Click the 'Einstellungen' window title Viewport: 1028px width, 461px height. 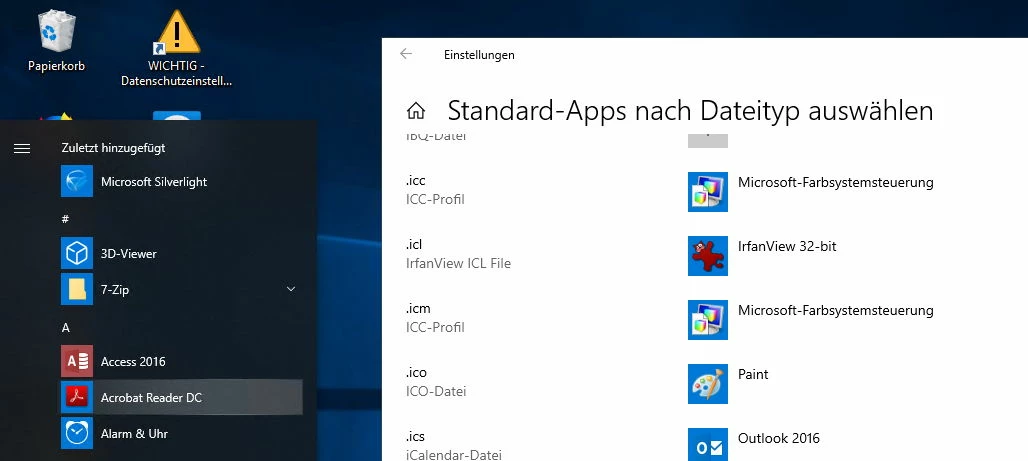479,55
